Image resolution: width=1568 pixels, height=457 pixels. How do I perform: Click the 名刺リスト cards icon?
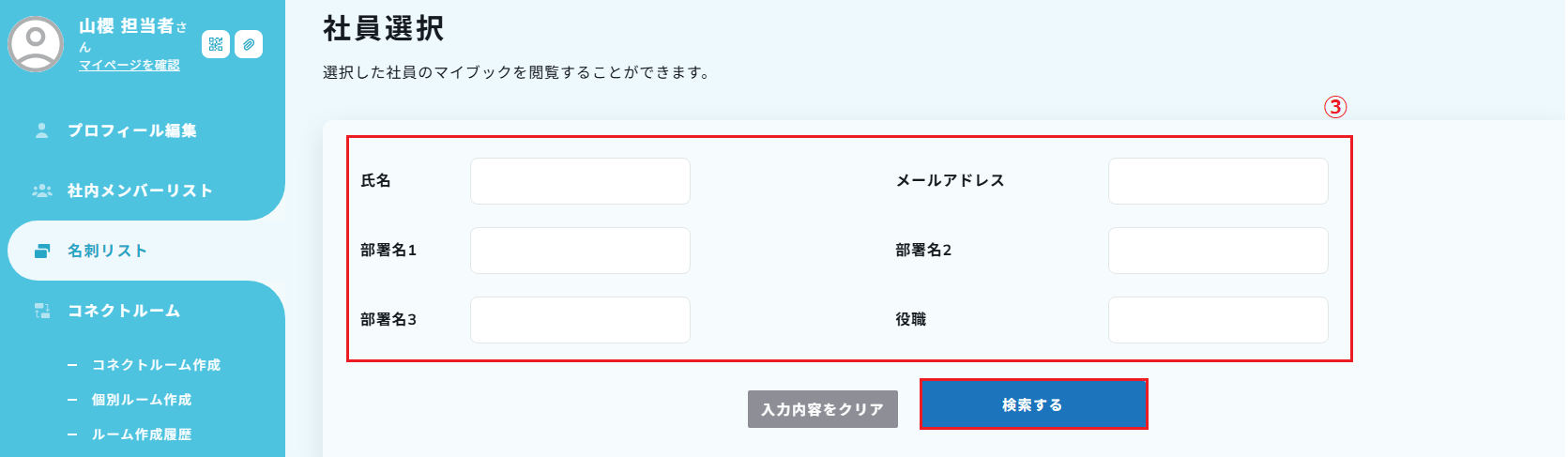[x=41, y=251]
